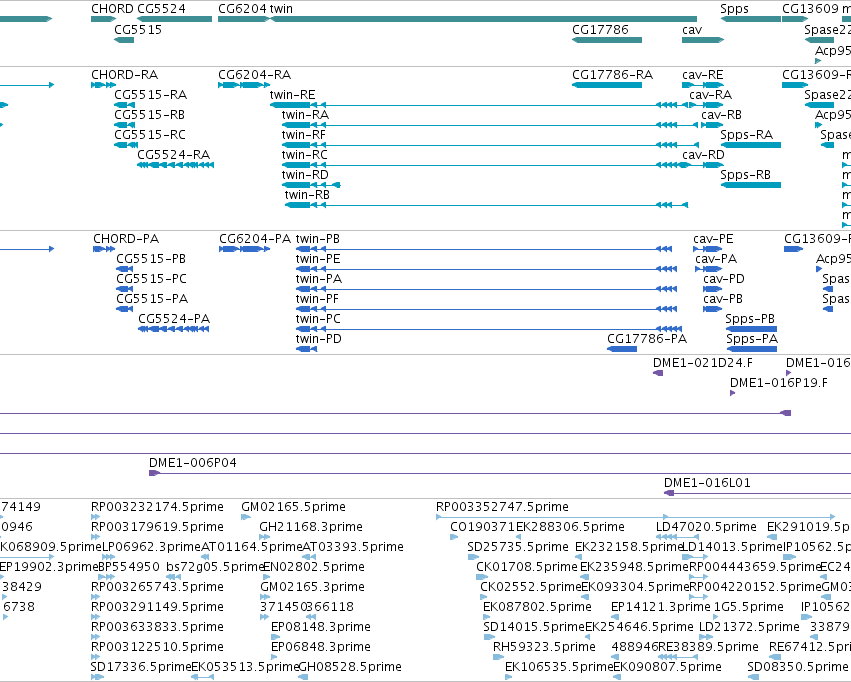Screen dimensions: 851x682
Task: Click the RP003232174.5prime EST label
Action: [157, 507]
